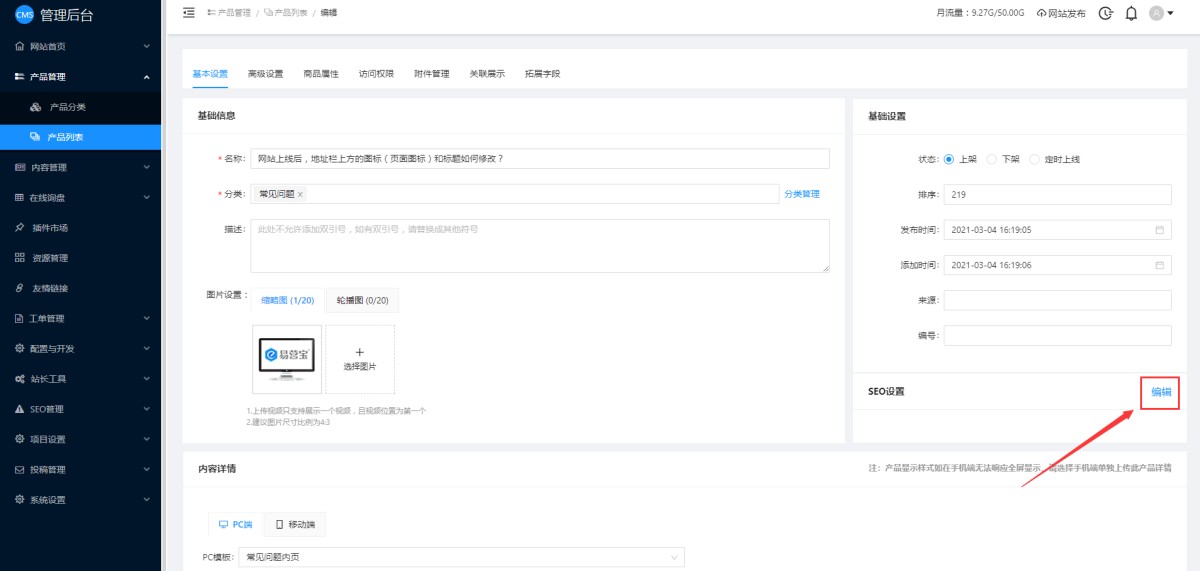Click the user avatar icon
The height and width of the screenshot is (571, 1200).
[1157, 13]
